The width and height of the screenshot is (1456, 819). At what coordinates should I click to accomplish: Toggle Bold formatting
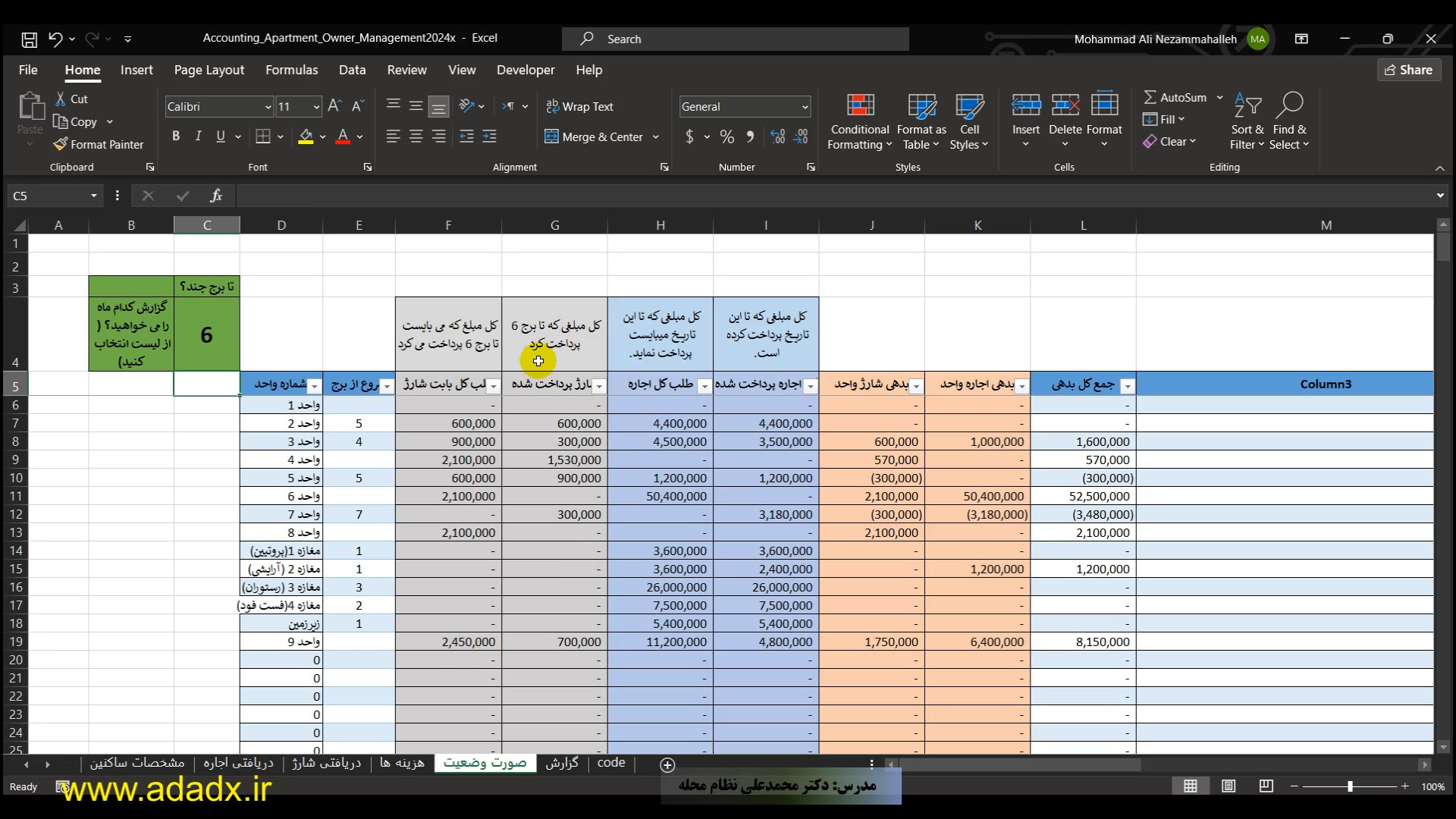[x=176, y=136]
